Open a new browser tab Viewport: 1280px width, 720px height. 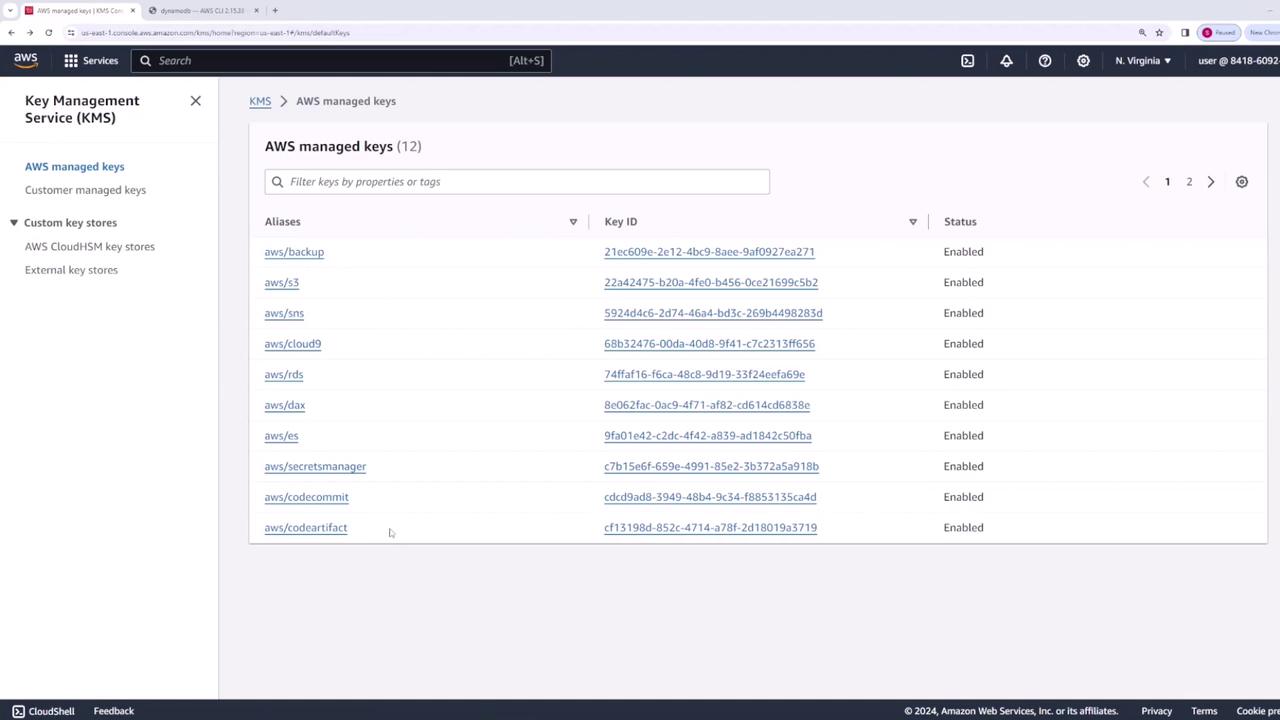point(275,11)
